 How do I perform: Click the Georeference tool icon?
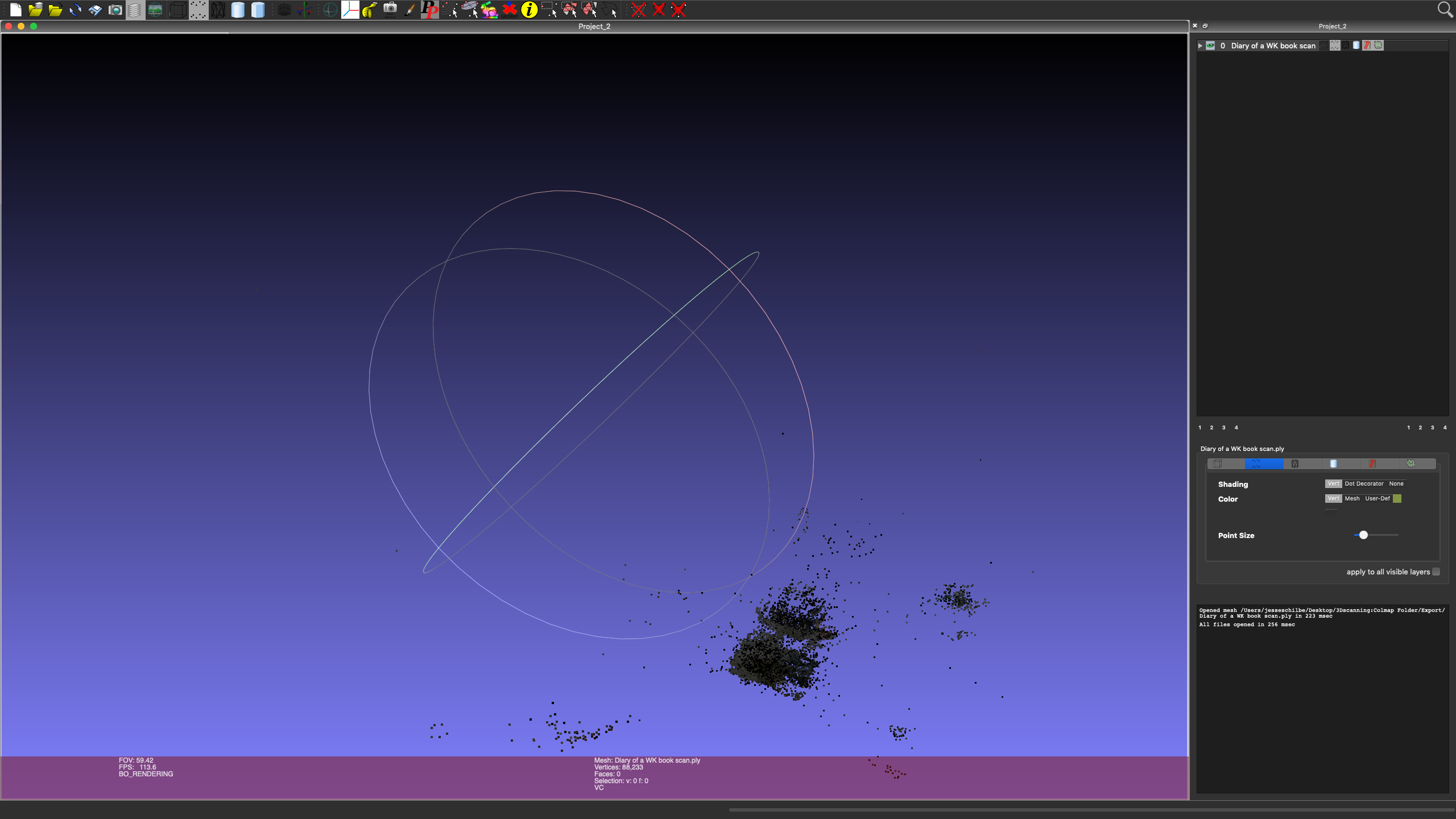tap(510, 10)
